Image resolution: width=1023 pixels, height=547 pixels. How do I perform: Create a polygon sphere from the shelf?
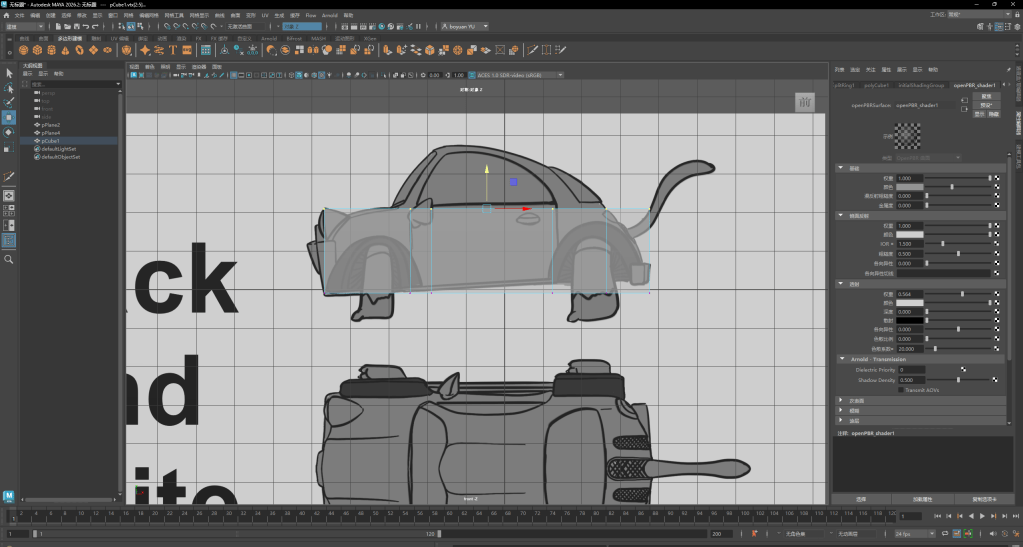(x=23, y=49)
